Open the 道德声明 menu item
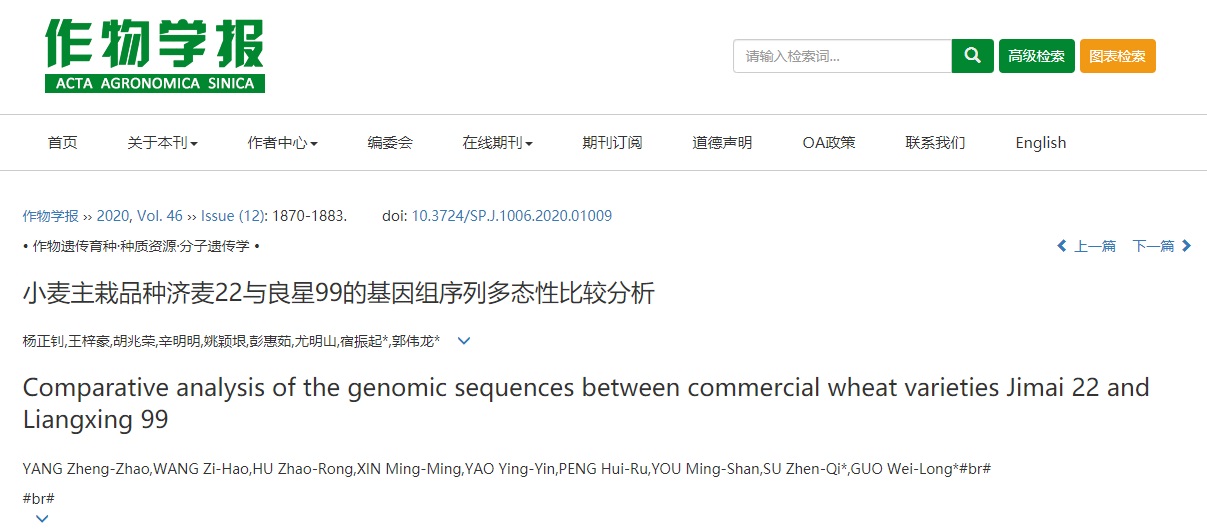The width and height of the screenshot is (1207, 530). pos(722,143)
